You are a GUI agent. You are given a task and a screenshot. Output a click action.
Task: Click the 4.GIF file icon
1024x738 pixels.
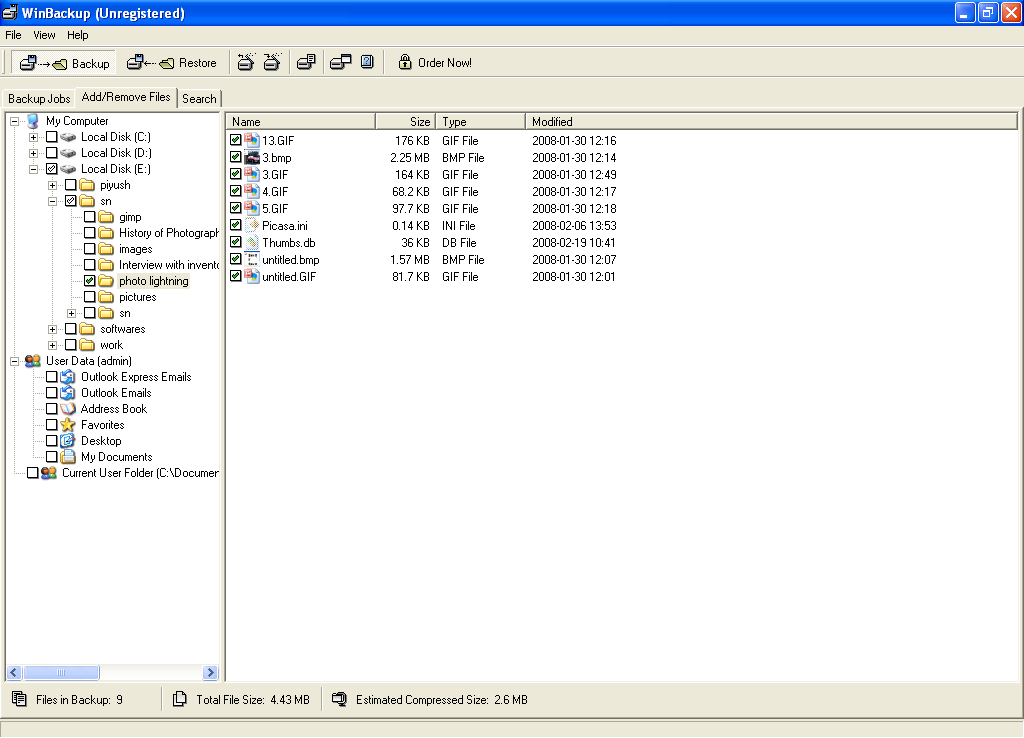[x=252, y=191]
